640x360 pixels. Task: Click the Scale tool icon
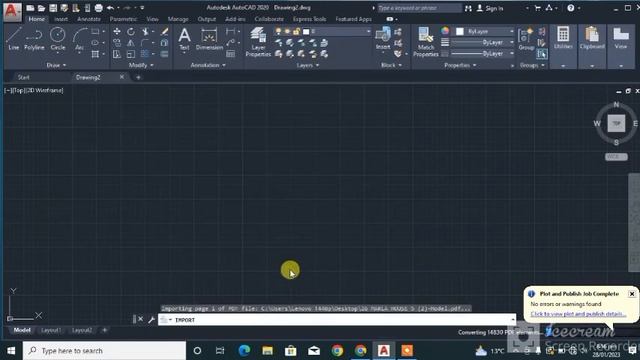pos(131,54)
